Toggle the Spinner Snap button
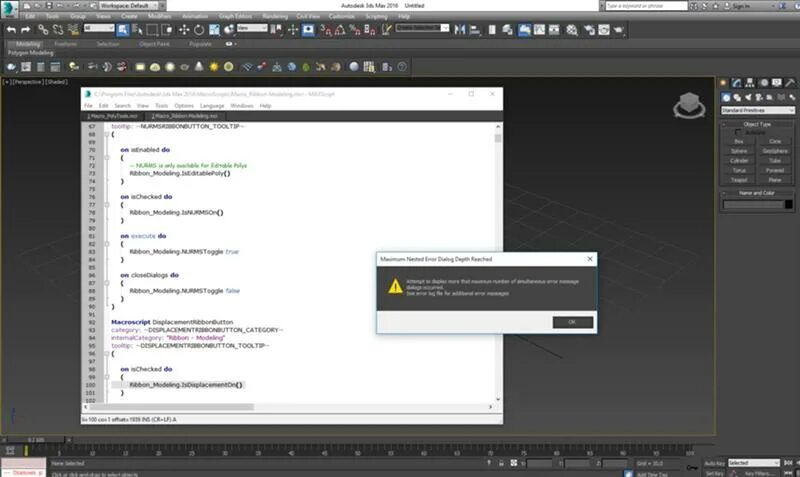Screen dimensions: 800x477 (x=370, y=30)
